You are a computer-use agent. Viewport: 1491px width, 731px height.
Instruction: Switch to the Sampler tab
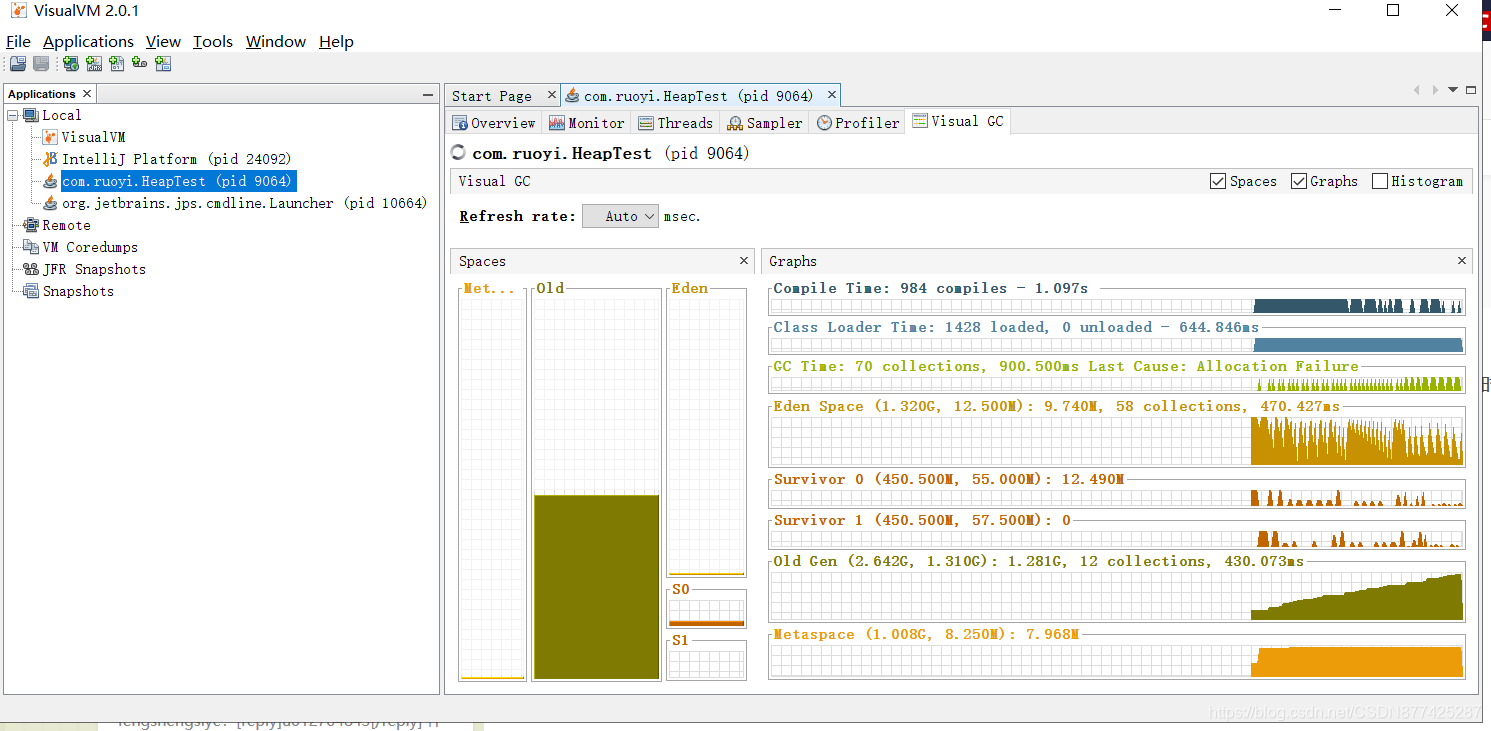pyautogui.click(x=765, y=123)
